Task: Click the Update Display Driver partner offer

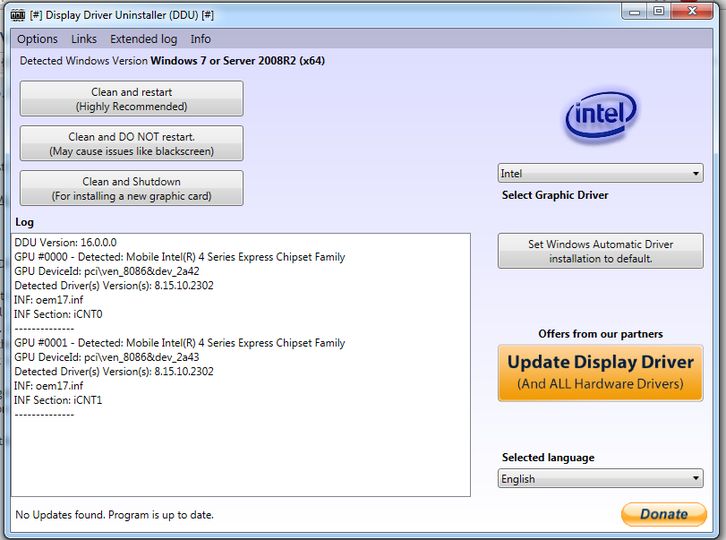Action: point(601,373)
